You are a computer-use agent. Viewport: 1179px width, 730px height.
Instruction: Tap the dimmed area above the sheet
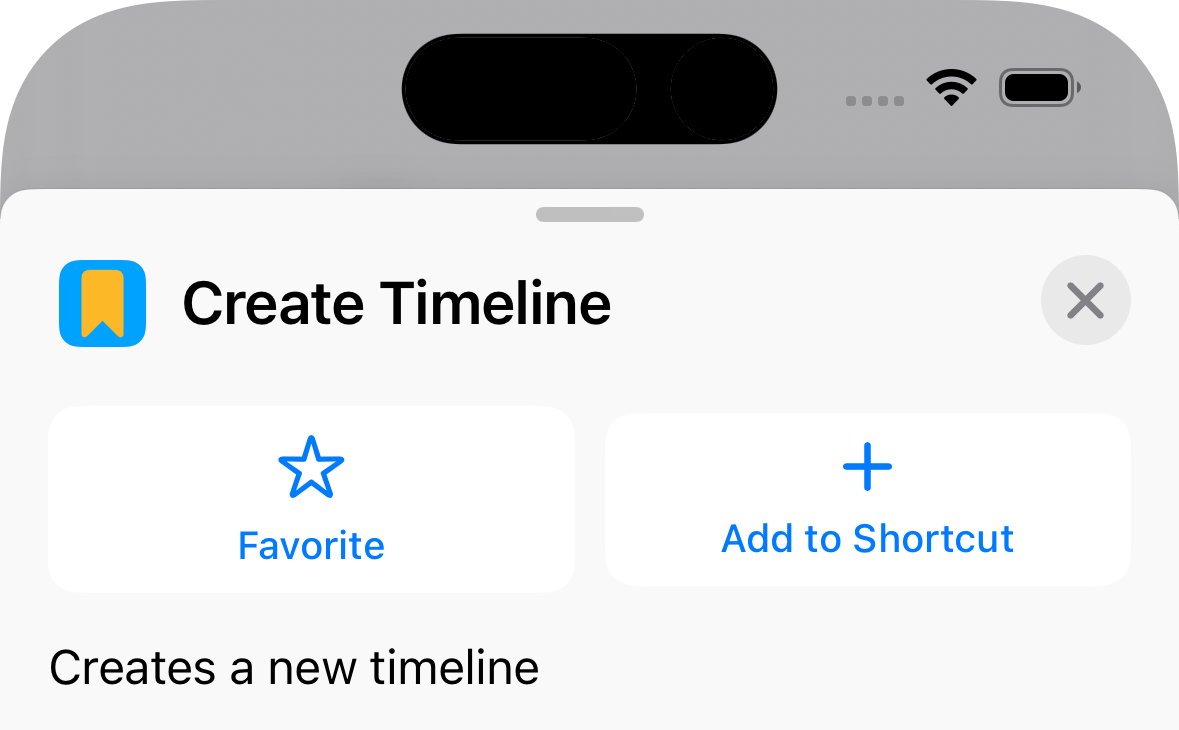click(200, 160)
